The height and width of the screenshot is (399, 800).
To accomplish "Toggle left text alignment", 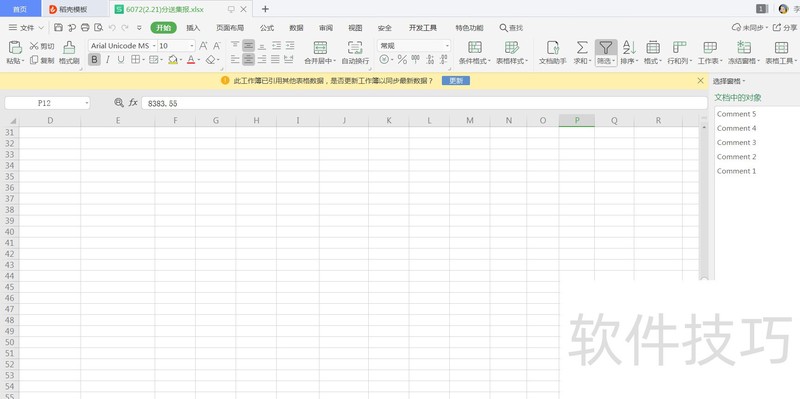I will [x=235, y=60].
